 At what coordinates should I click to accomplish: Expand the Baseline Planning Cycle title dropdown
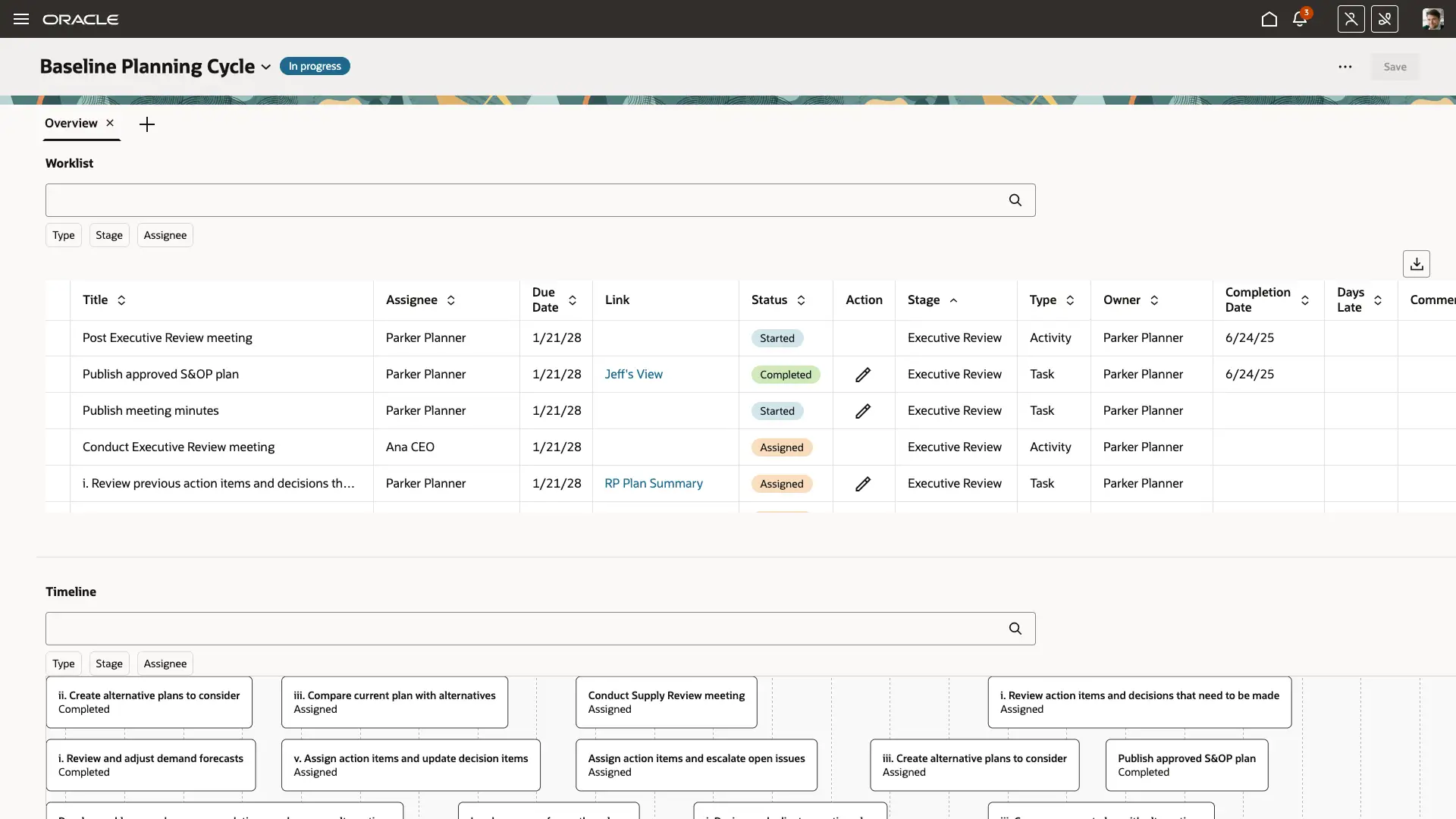pos(266,67)
